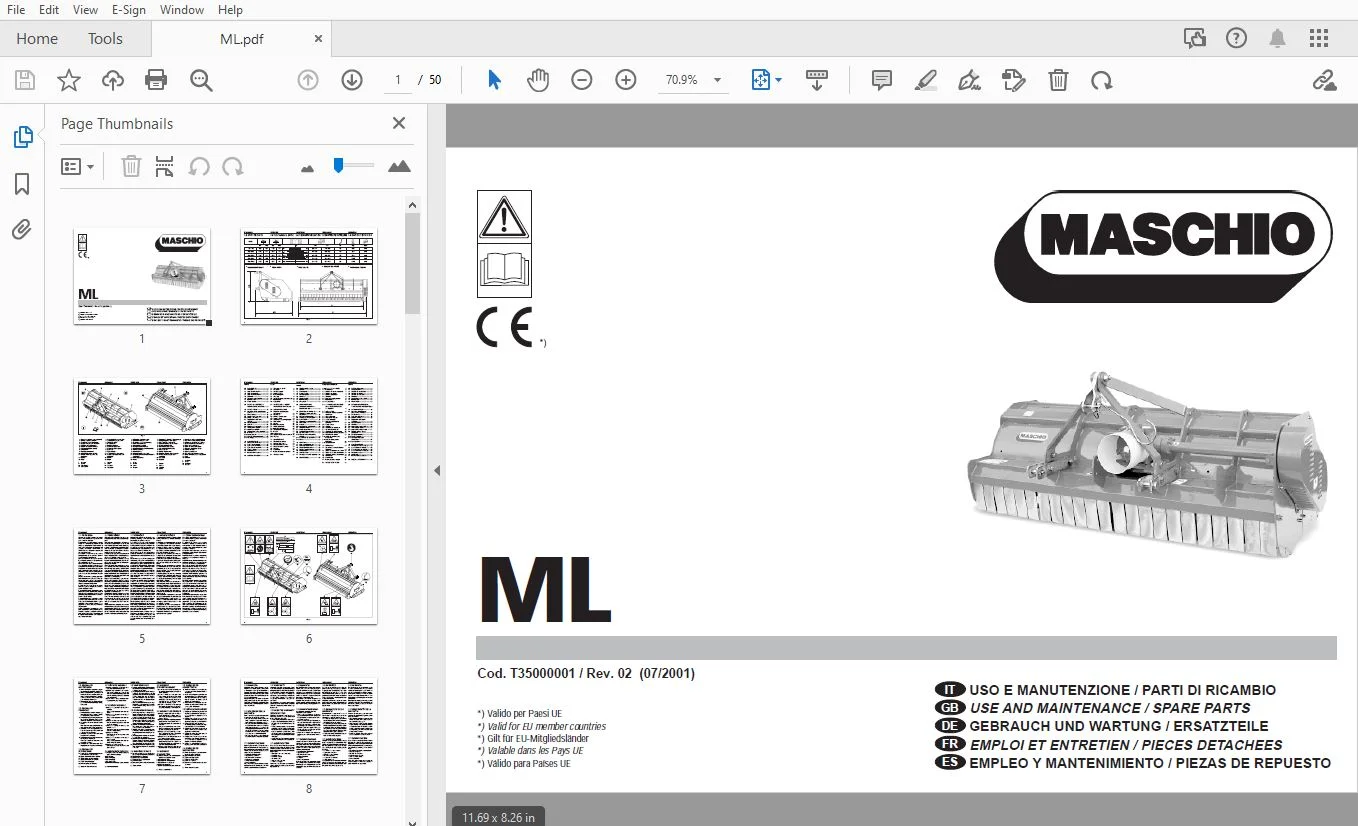Click the scroll up arrow in thumbnails panel
1358x826 pixels.
[x=412, y=205]
